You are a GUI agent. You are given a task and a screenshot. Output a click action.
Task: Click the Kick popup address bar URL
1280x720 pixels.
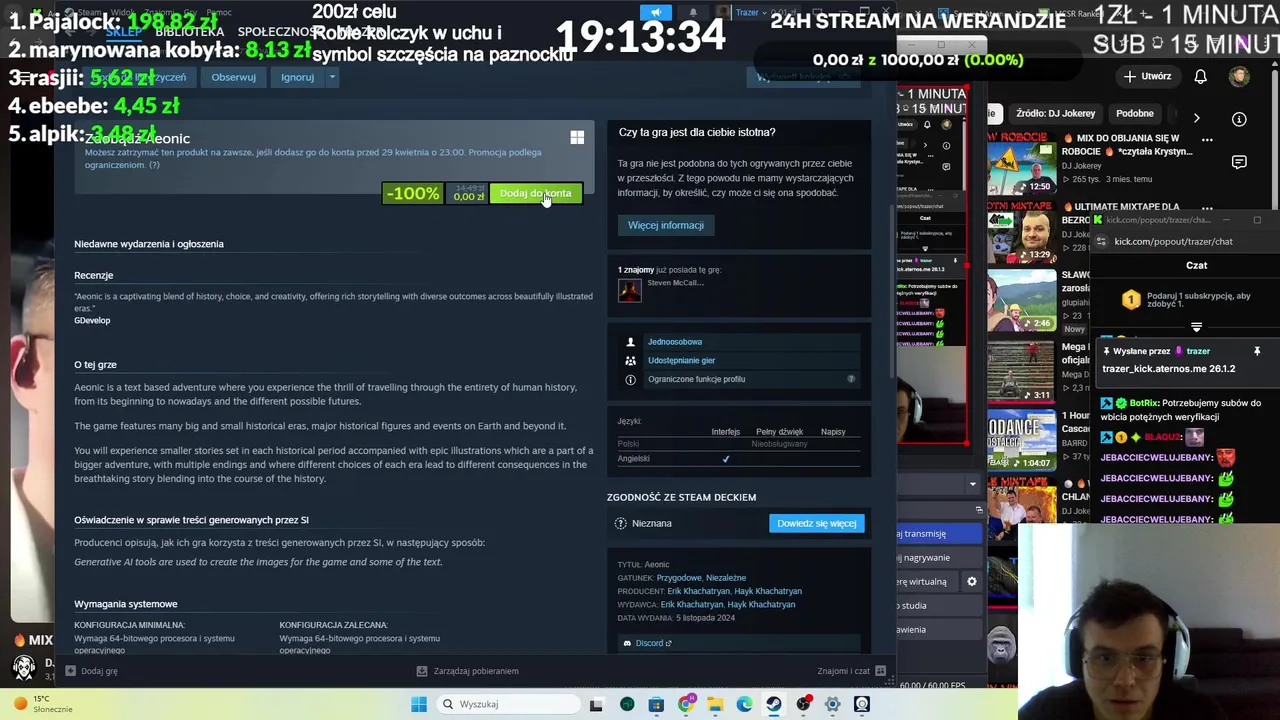pos(1173,241)
